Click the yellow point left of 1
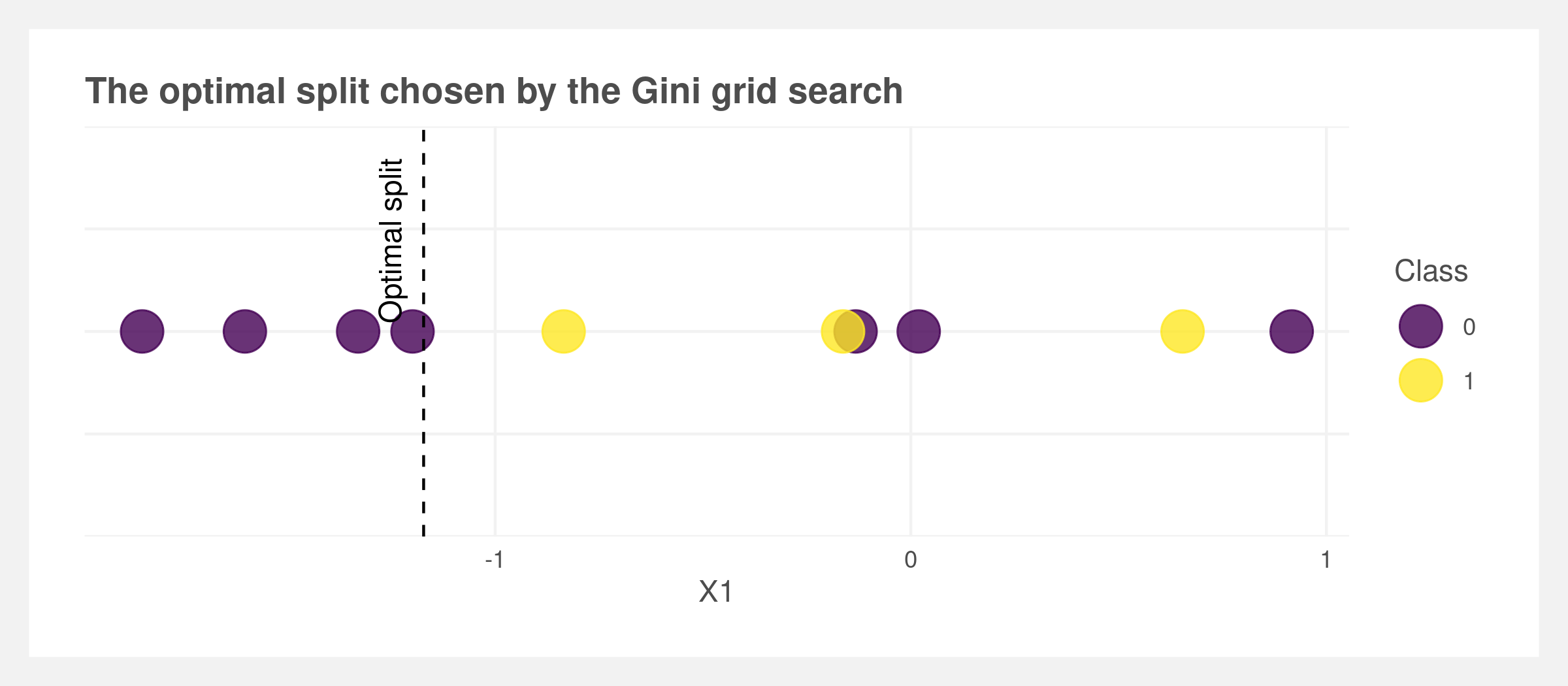 coord(1182,331)
